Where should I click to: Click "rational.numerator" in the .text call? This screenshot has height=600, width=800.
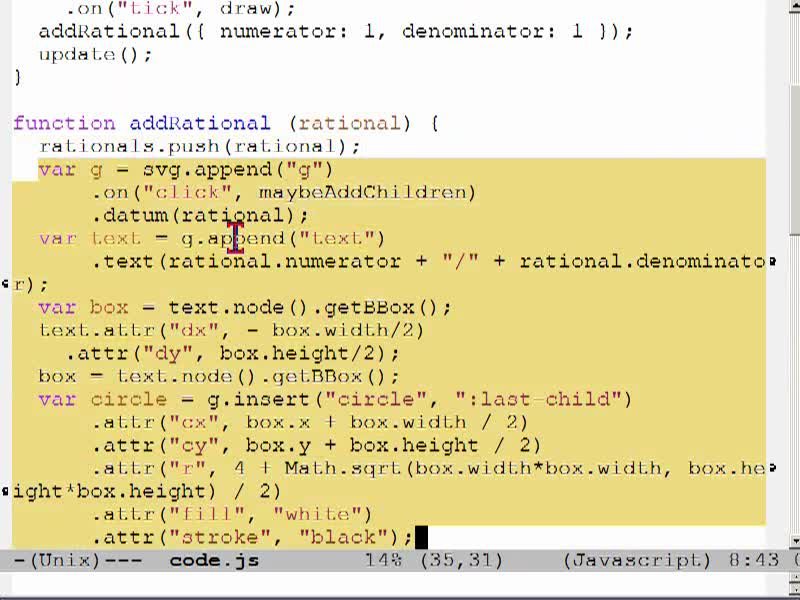[x=284, y=261]
